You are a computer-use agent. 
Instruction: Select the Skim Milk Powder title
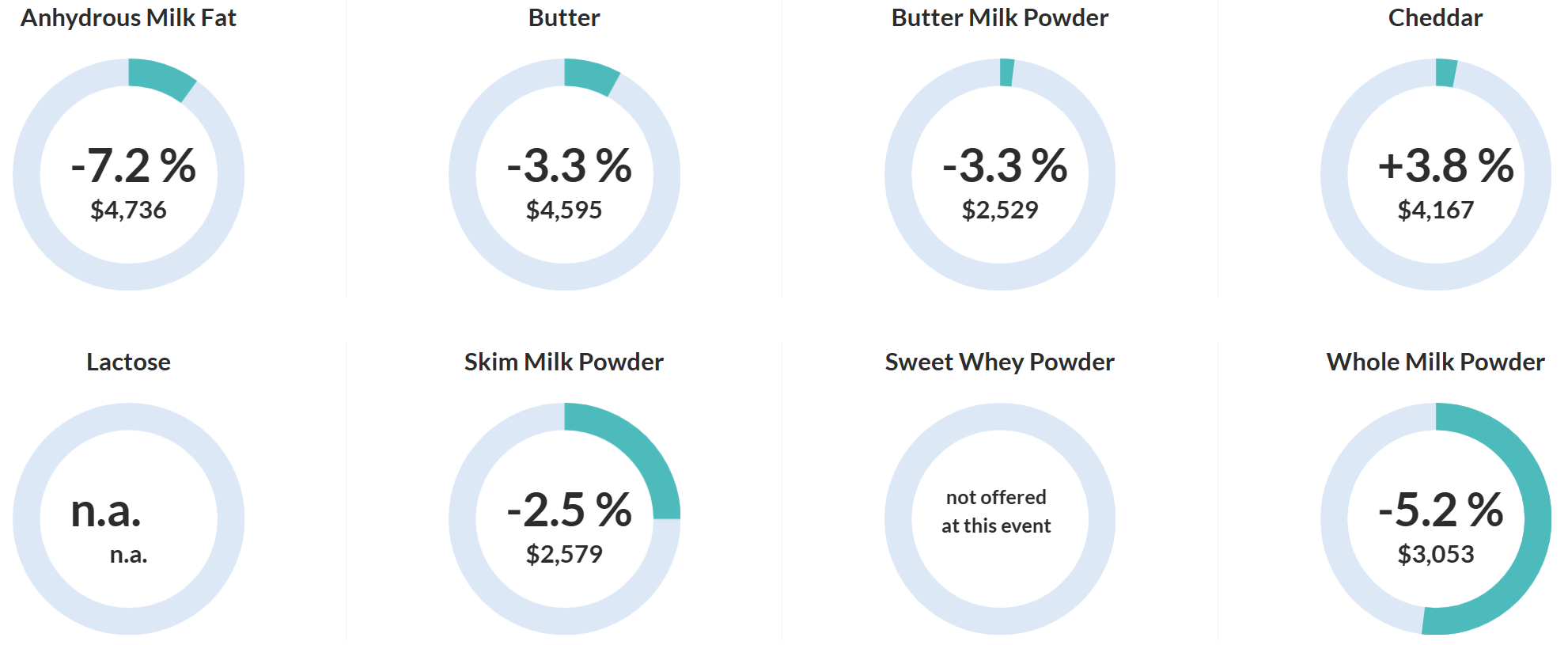563,362
